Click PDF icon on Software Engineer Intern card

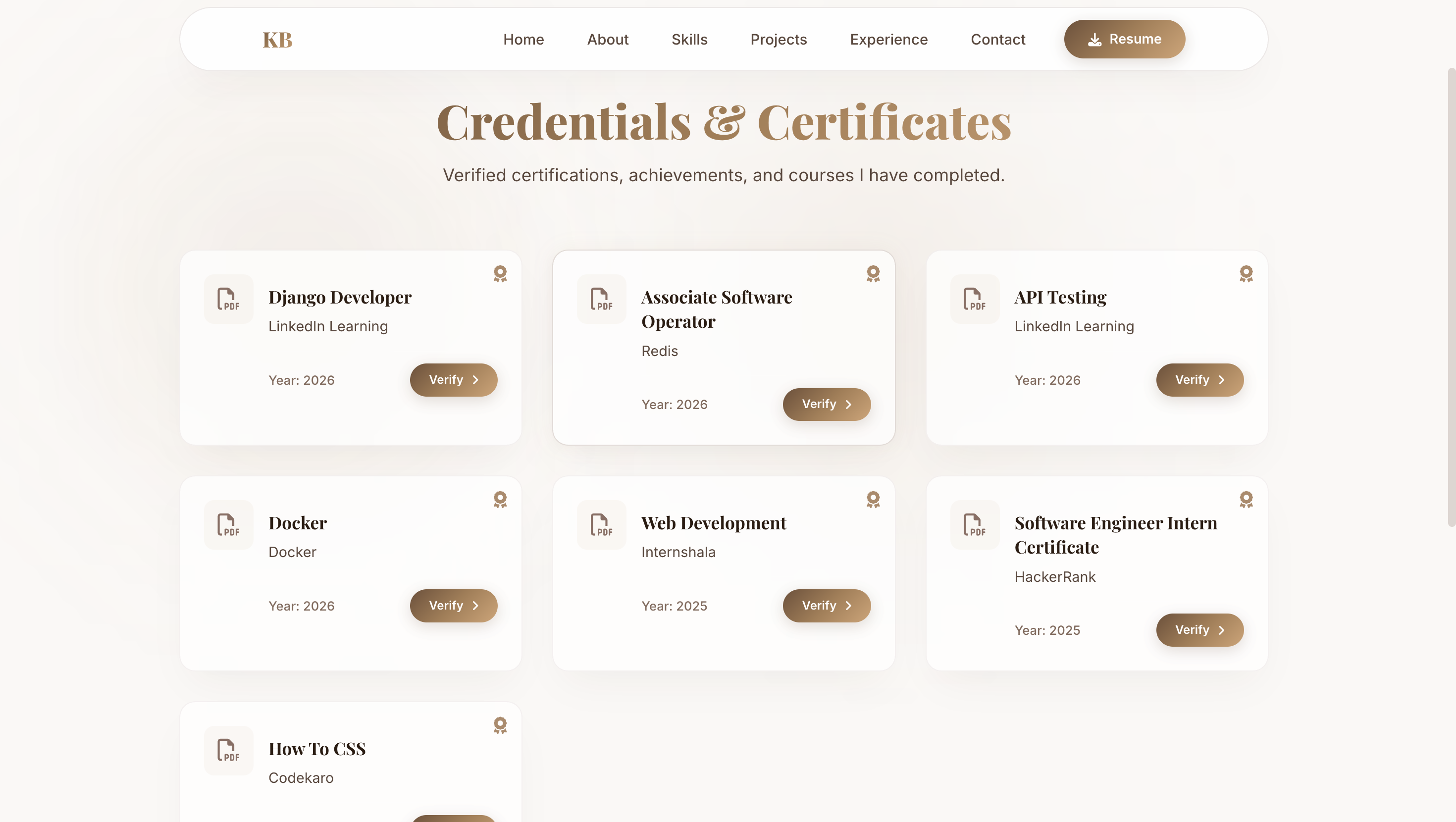[975, 524]
